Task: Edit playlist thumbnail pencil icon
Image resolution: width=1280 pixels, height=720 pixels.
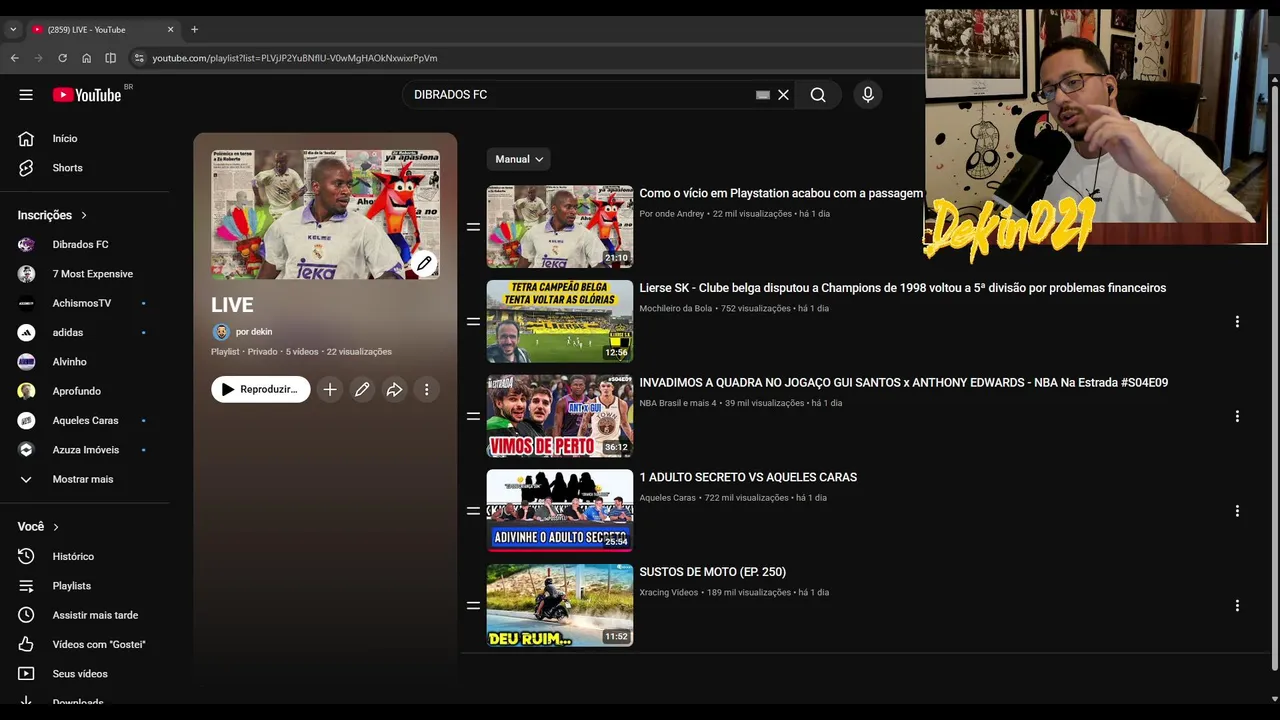Action: [424, 263]
